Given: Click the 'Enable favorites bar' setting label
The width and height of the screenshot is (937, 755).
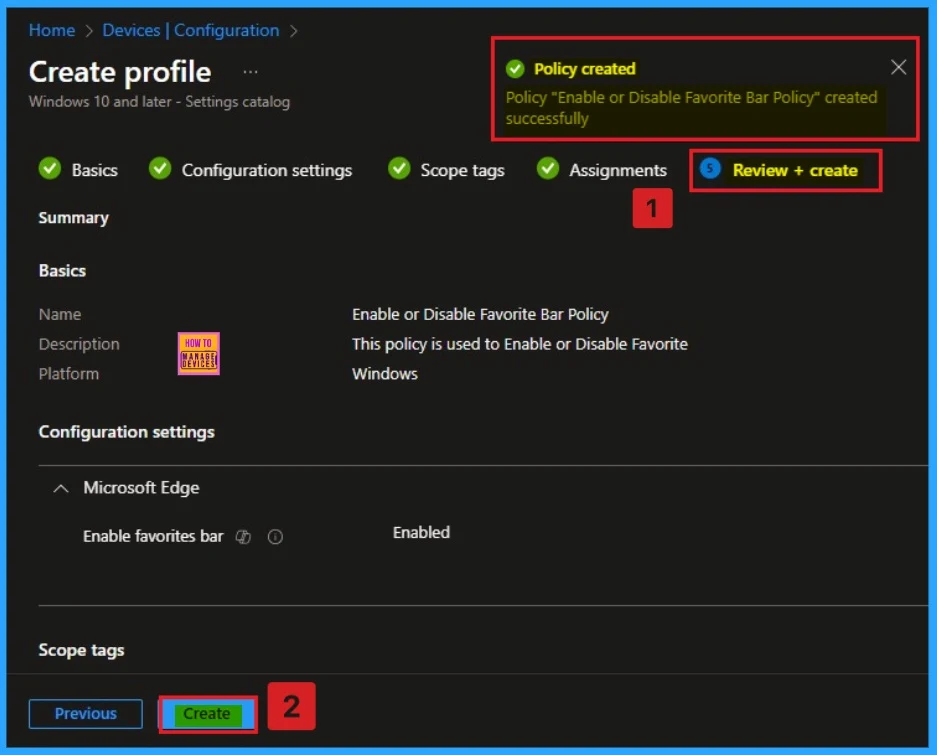Looking at the screenshot, I should 153,536.
